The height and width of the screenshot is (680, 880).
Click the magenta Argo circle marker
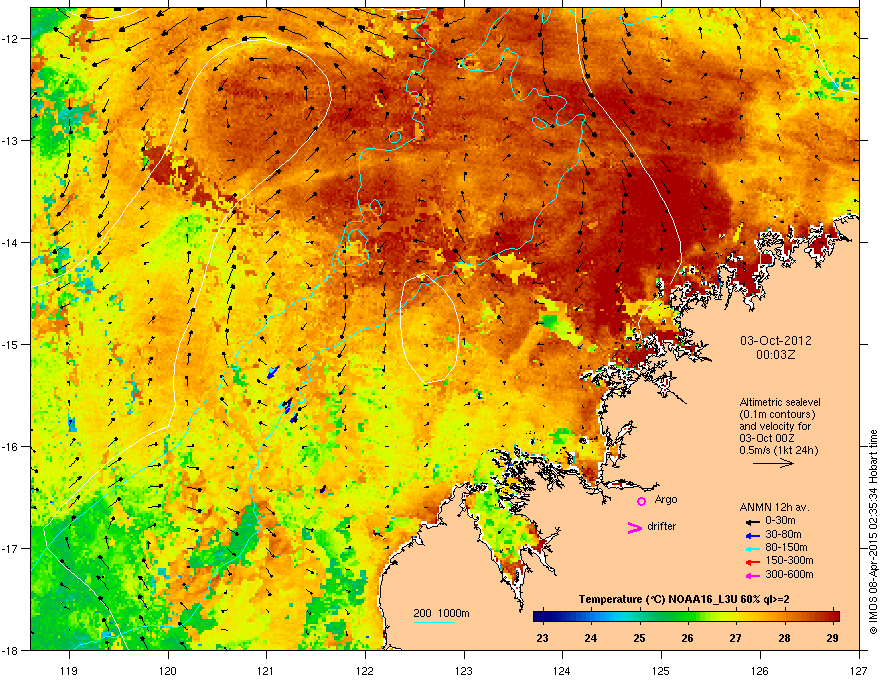tap(641, 501)
